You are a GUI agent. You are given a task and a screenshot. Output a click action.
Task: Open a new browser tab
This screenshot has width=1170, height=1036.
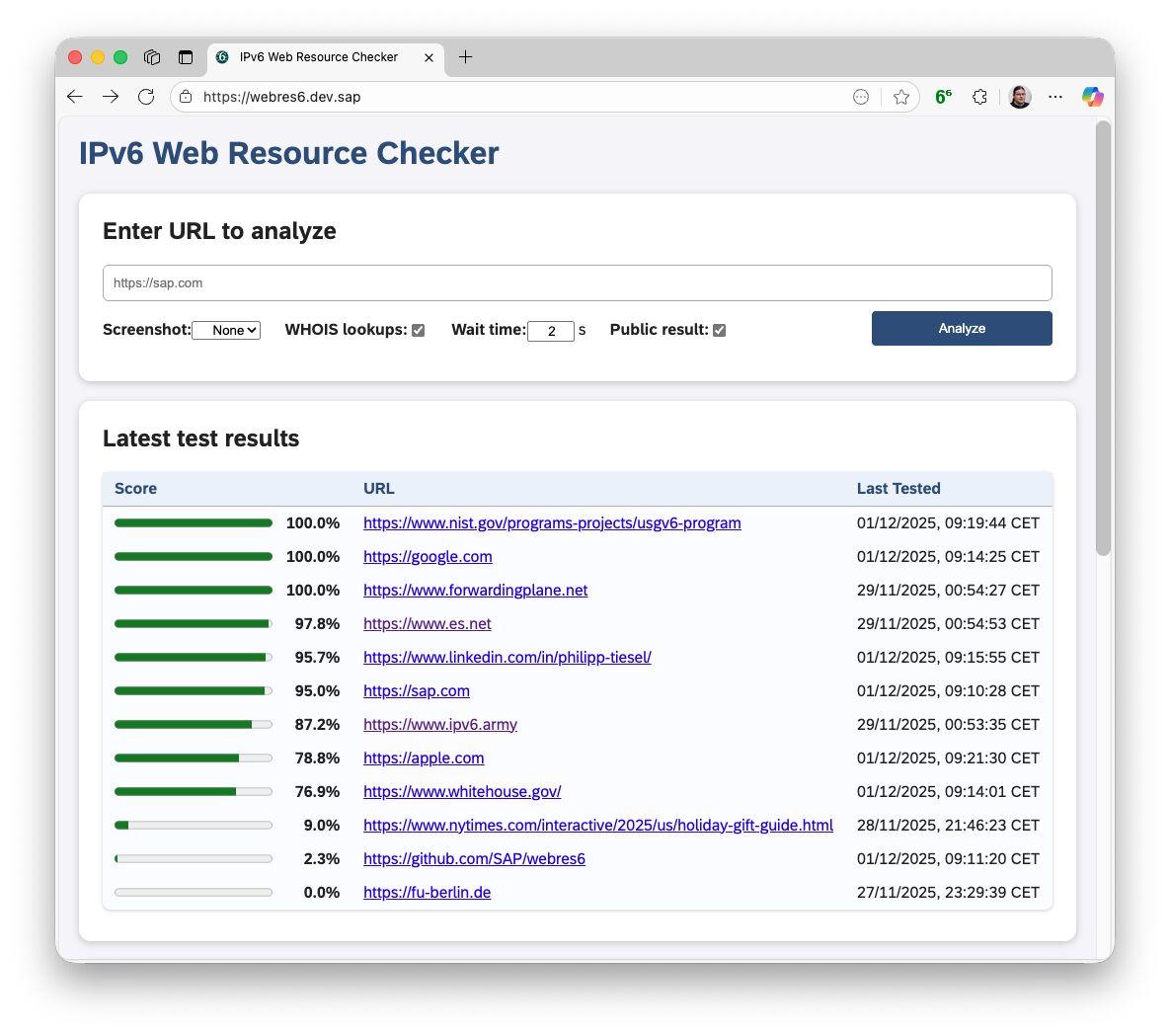coord(466,57)
